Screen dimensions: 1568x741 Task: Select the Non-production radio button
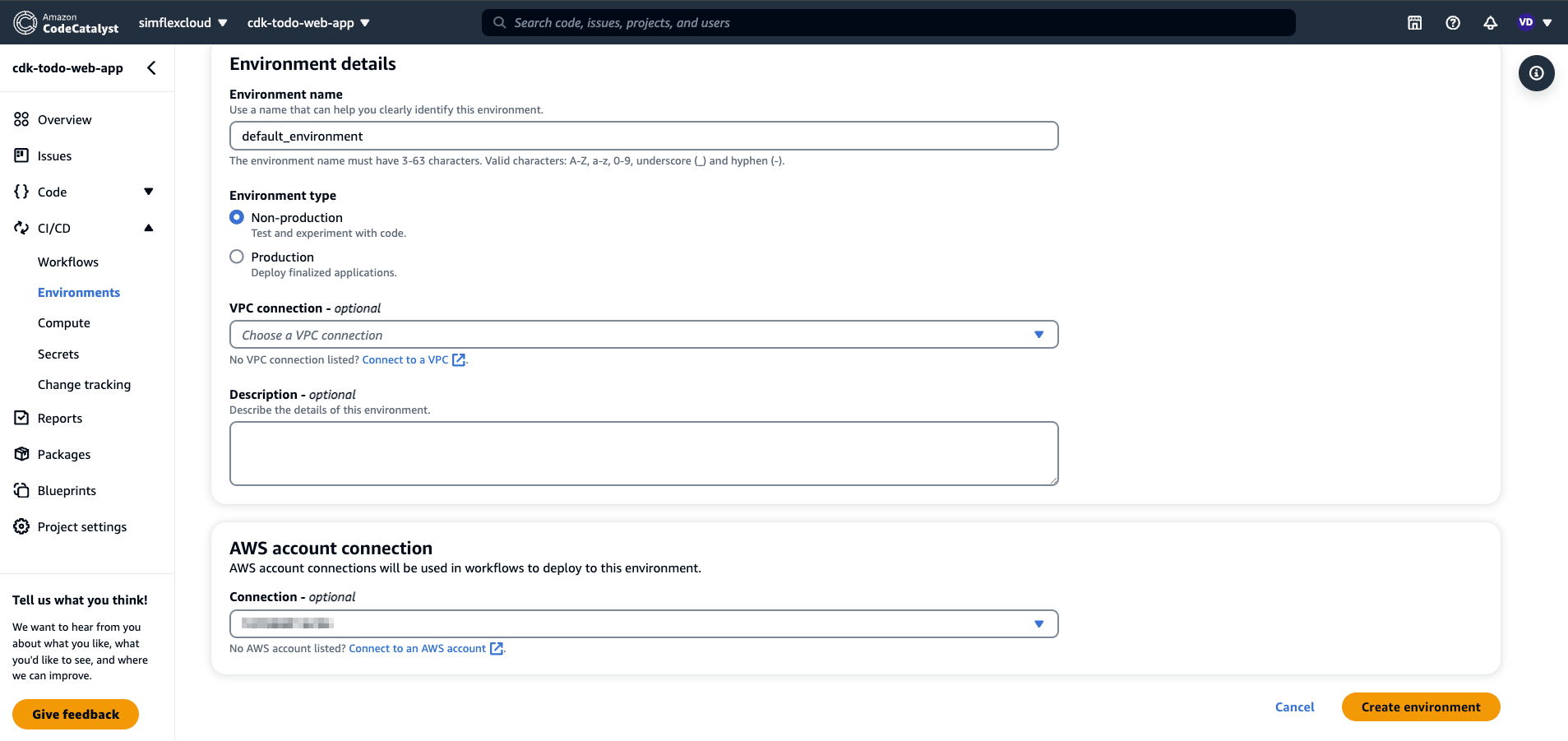(x=237, y=217)
